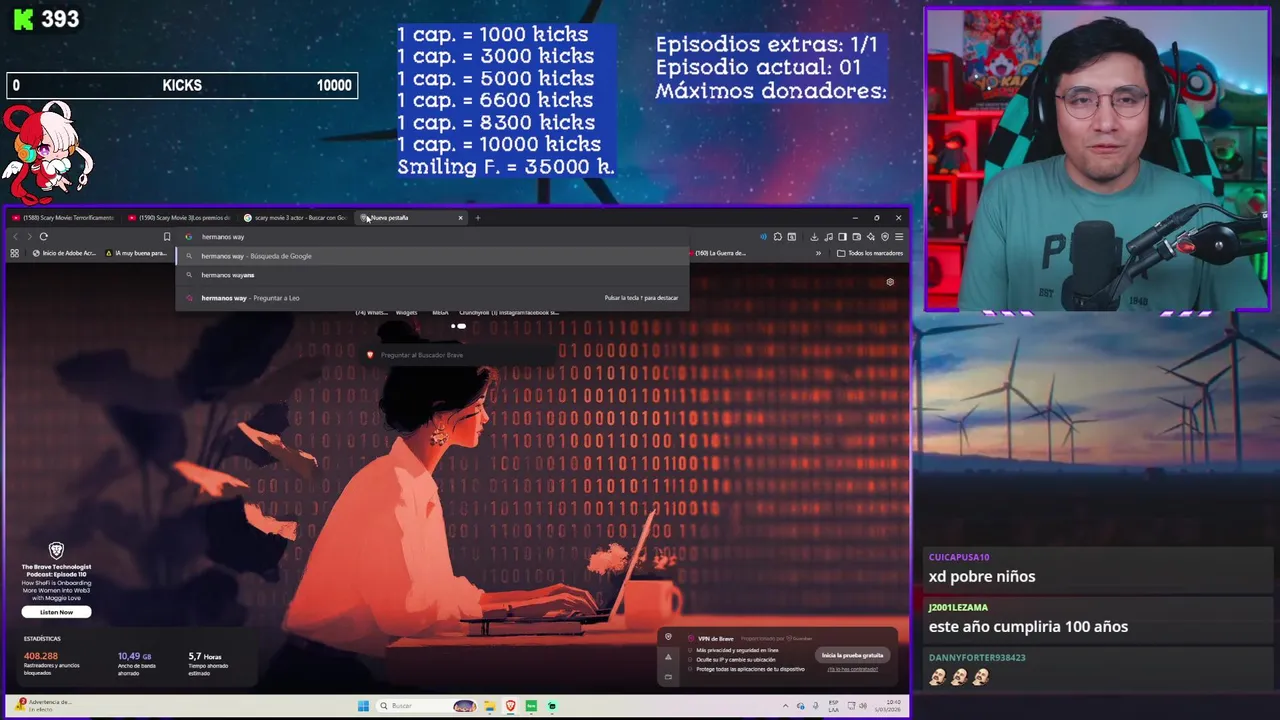Click the add new tab plus button
The width and height of the screenshot is (1280, 720).
click(x=477, y=217)
